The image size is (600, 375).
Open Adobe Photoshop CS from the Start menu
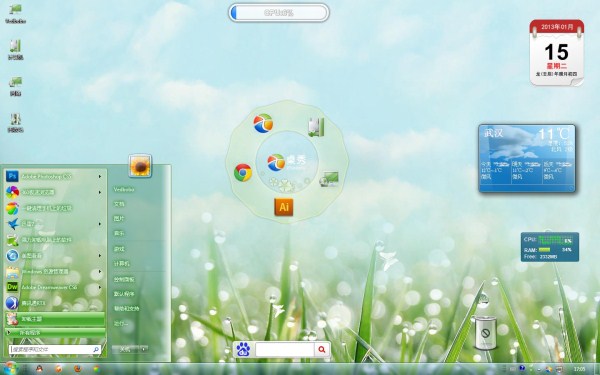click(x=54, y=176)
